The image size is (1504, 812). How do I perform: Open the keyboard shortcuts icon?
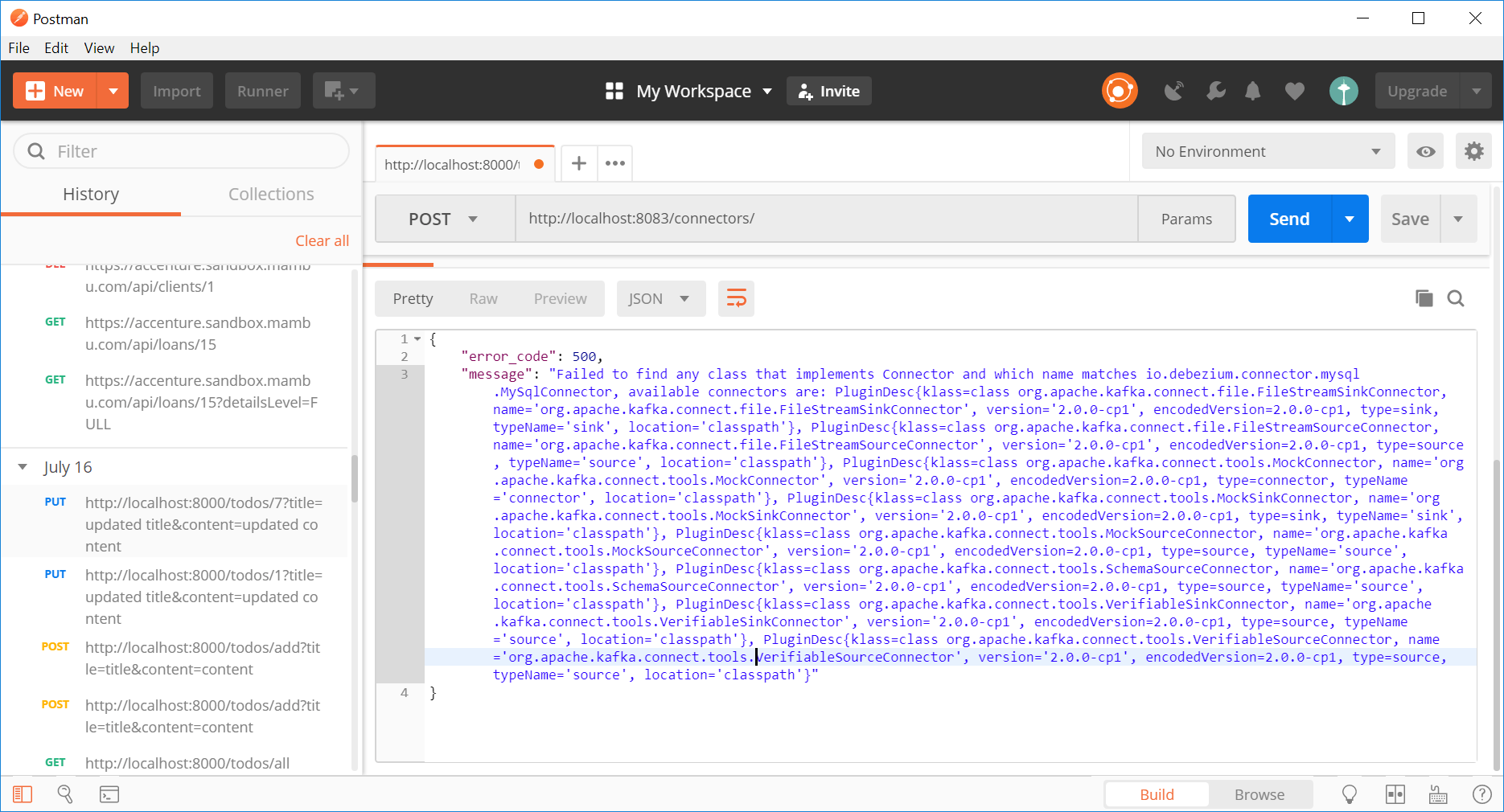coord(1438,794)
